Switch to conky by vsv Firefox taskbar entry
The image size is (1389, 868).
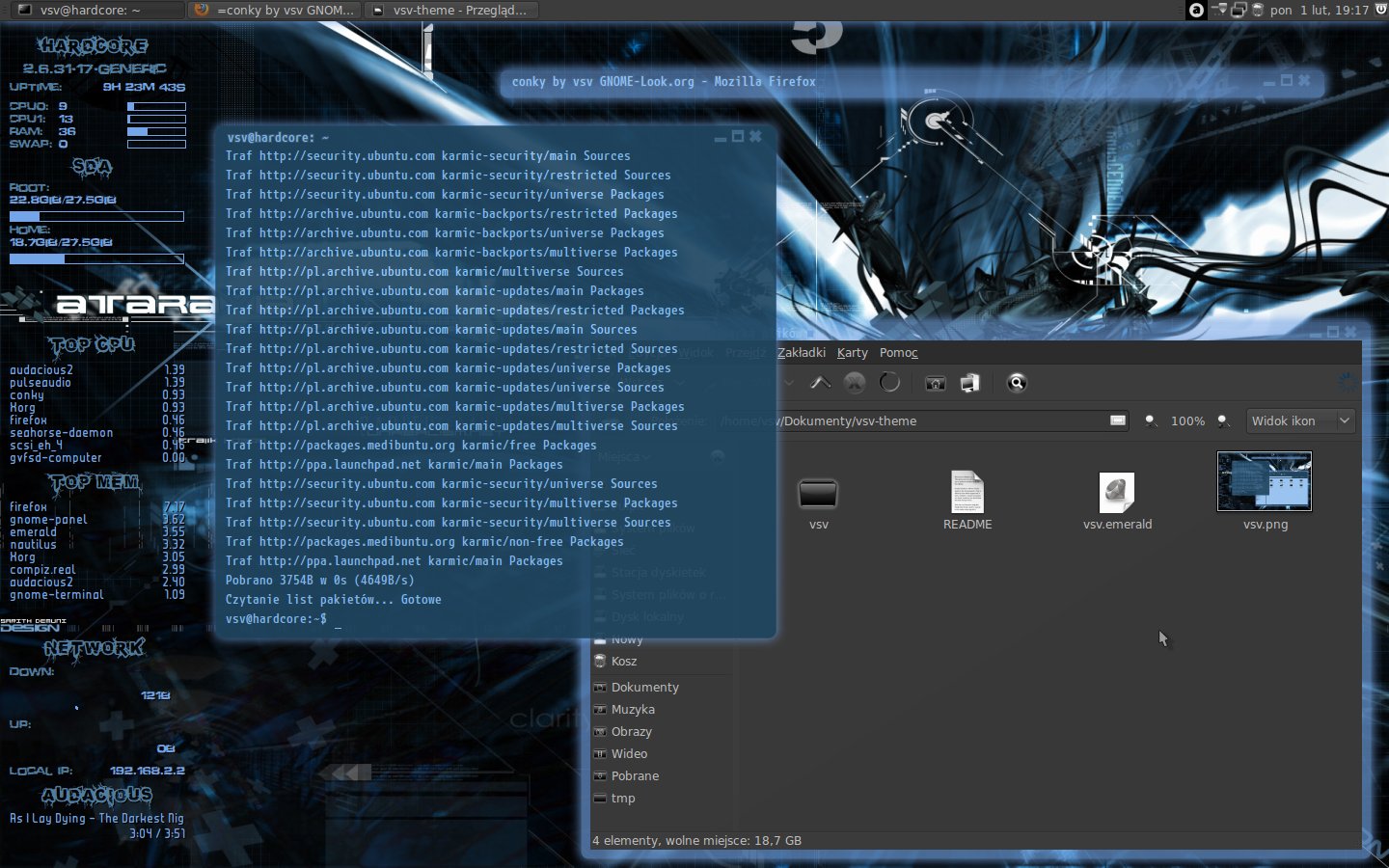[x=274, y=10]
